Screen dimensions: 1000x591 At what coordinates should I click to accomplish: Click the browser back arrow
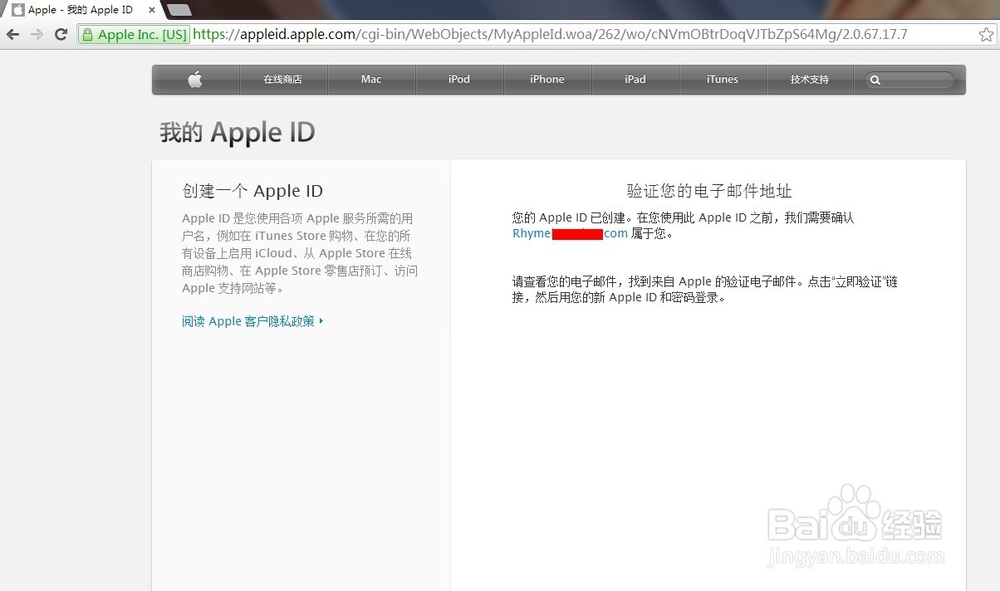point(13,34)
